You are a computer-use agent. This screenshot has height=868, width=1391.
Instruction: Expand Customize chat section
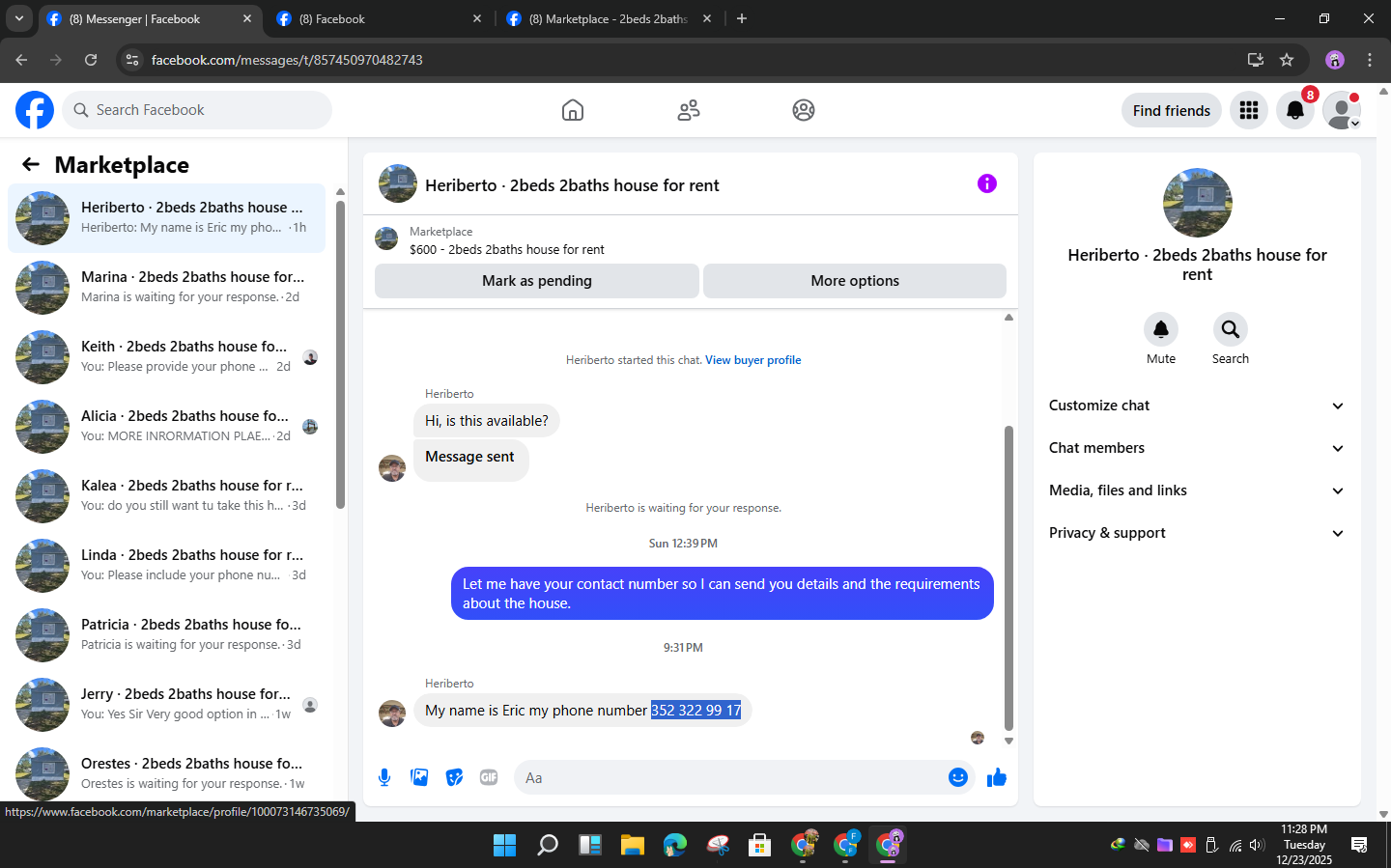(x=1197, y=406)
